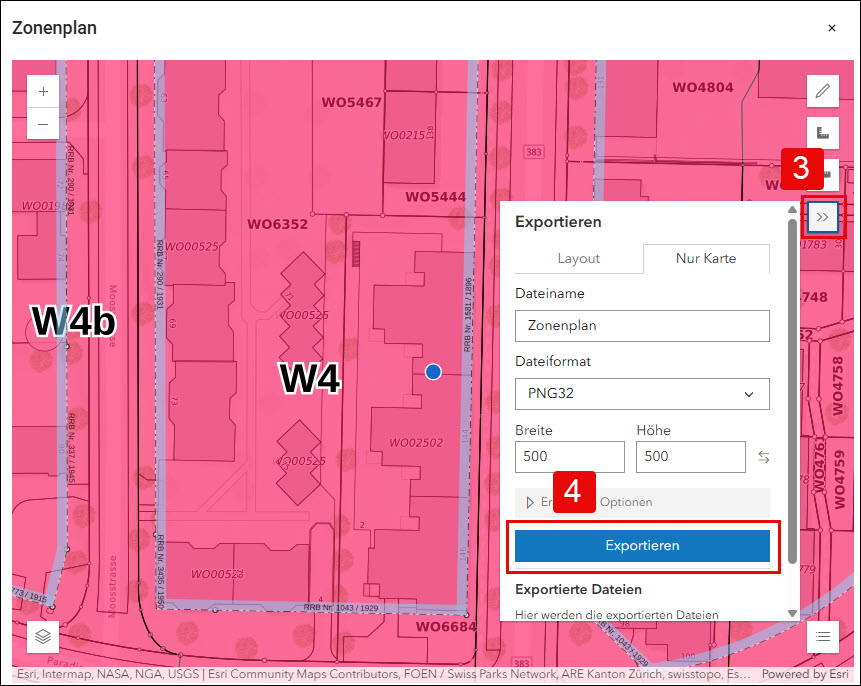
Task: Open the legend list icon at bottom right
Action: pyautogui.click(x=823, y=637)
